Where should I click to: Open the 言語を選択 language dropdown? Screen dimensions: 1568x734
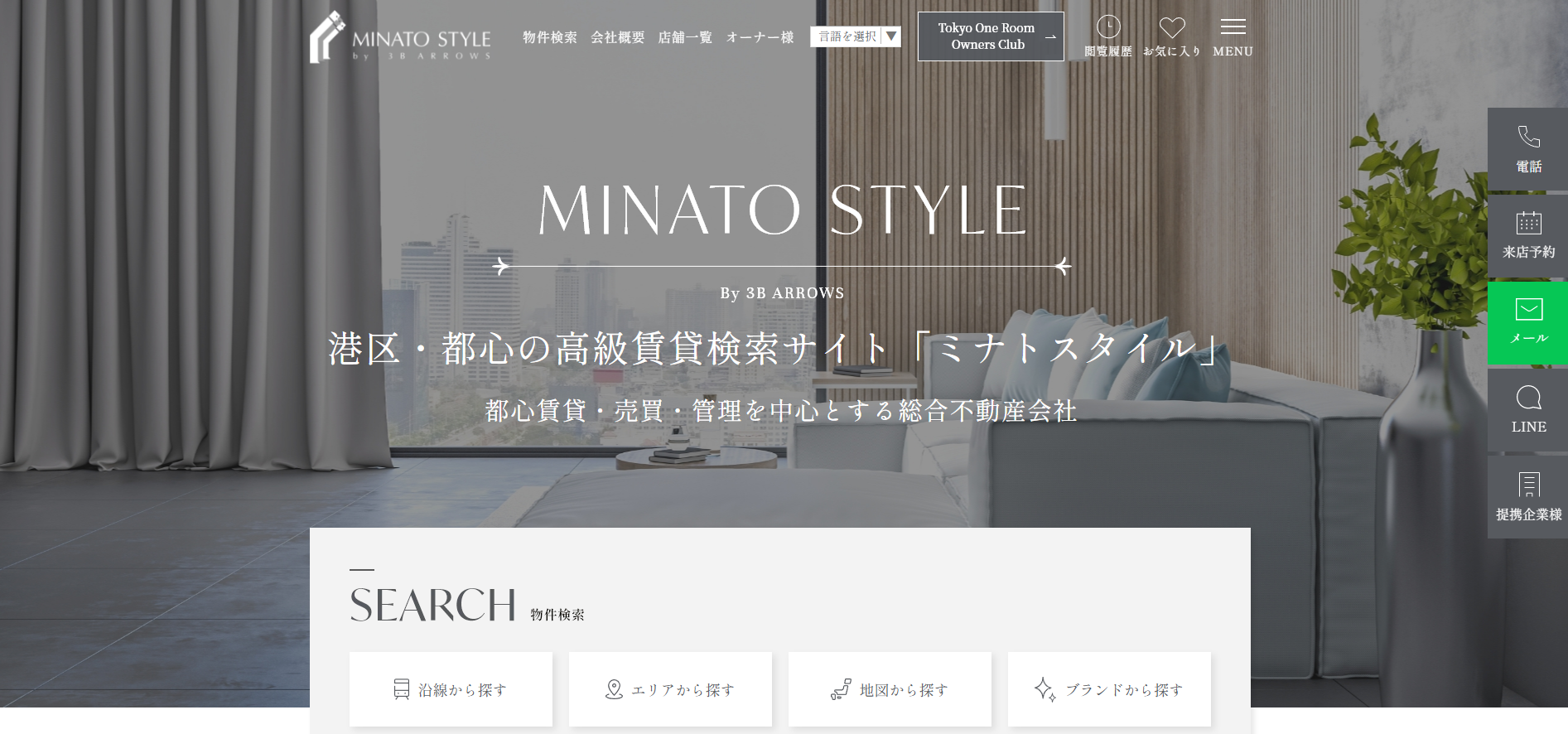click(x=855, y=36)
